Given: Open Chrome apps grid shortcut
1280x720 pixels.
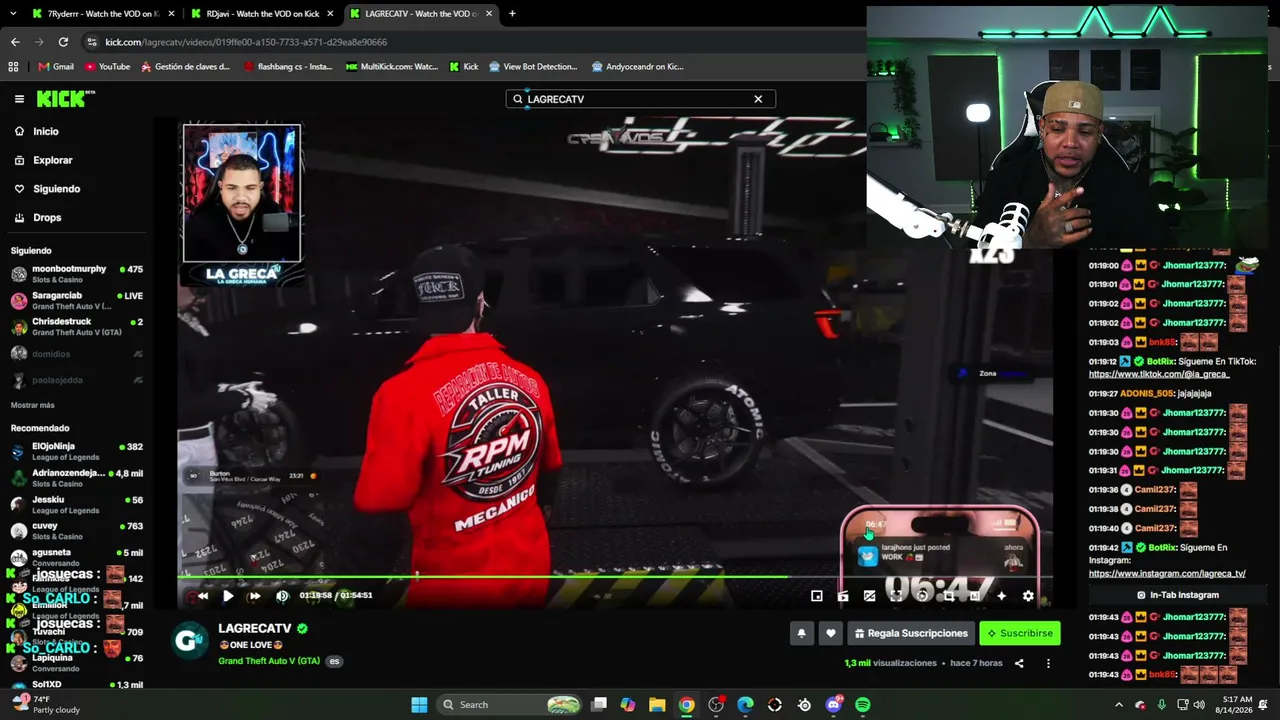Looking at the screenshot, I should point(13,67).
